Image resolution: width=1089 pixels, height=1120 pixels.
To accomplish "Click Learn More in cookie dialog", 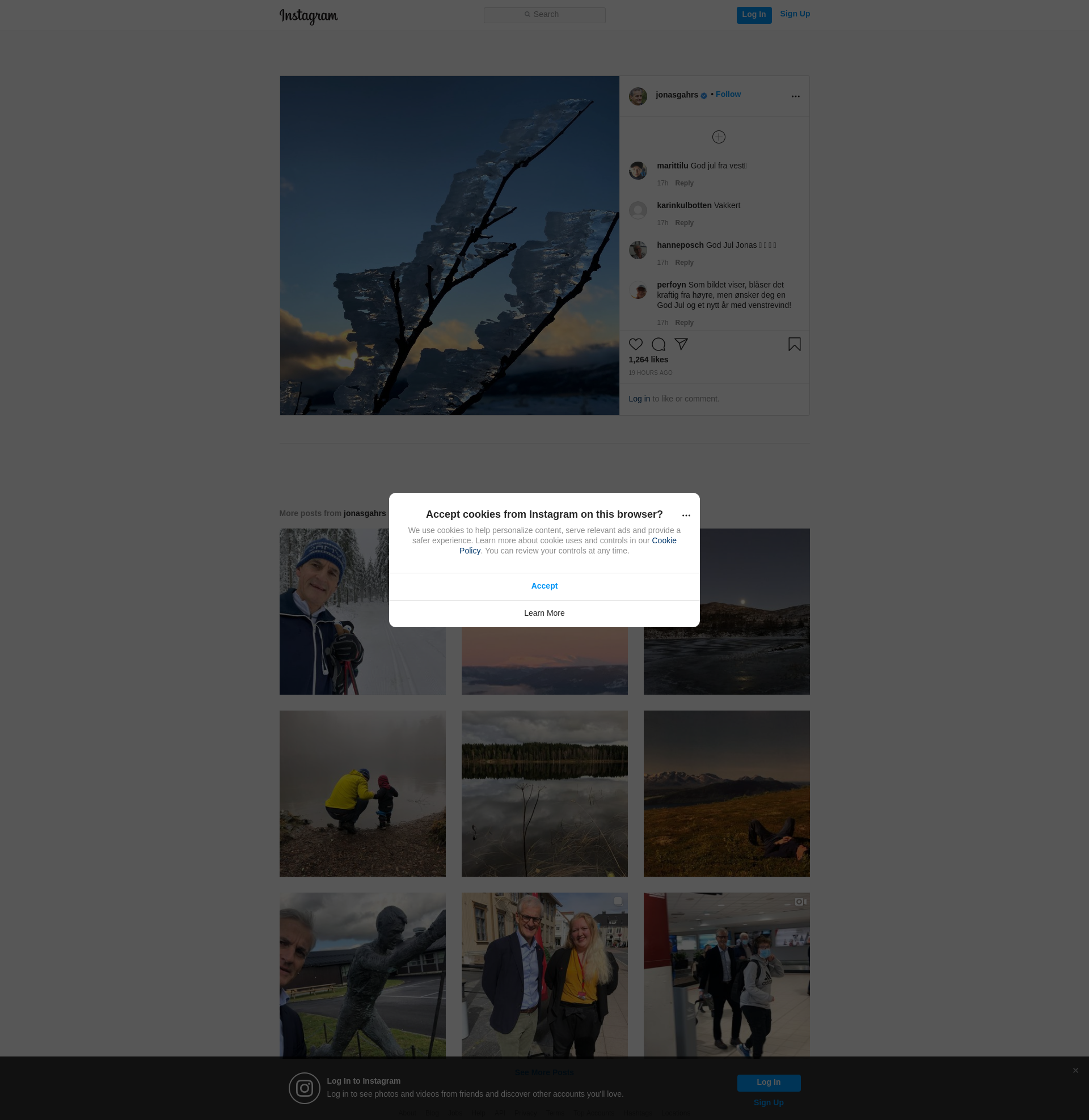I will [544, 613].
